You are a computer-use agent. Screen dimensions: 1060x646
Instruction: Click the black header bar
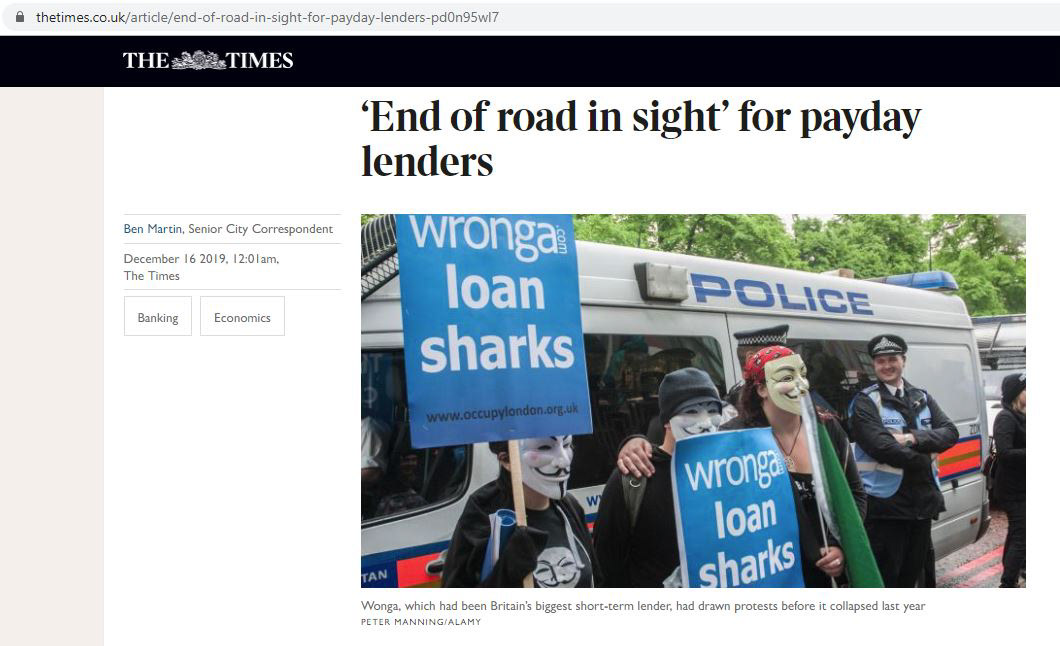pos(530,61)
